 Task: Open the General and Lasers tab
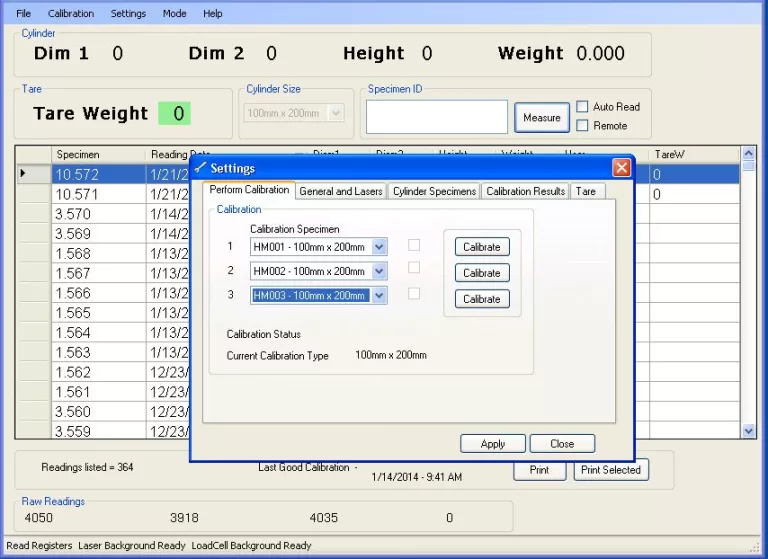[x=341, y=191]
